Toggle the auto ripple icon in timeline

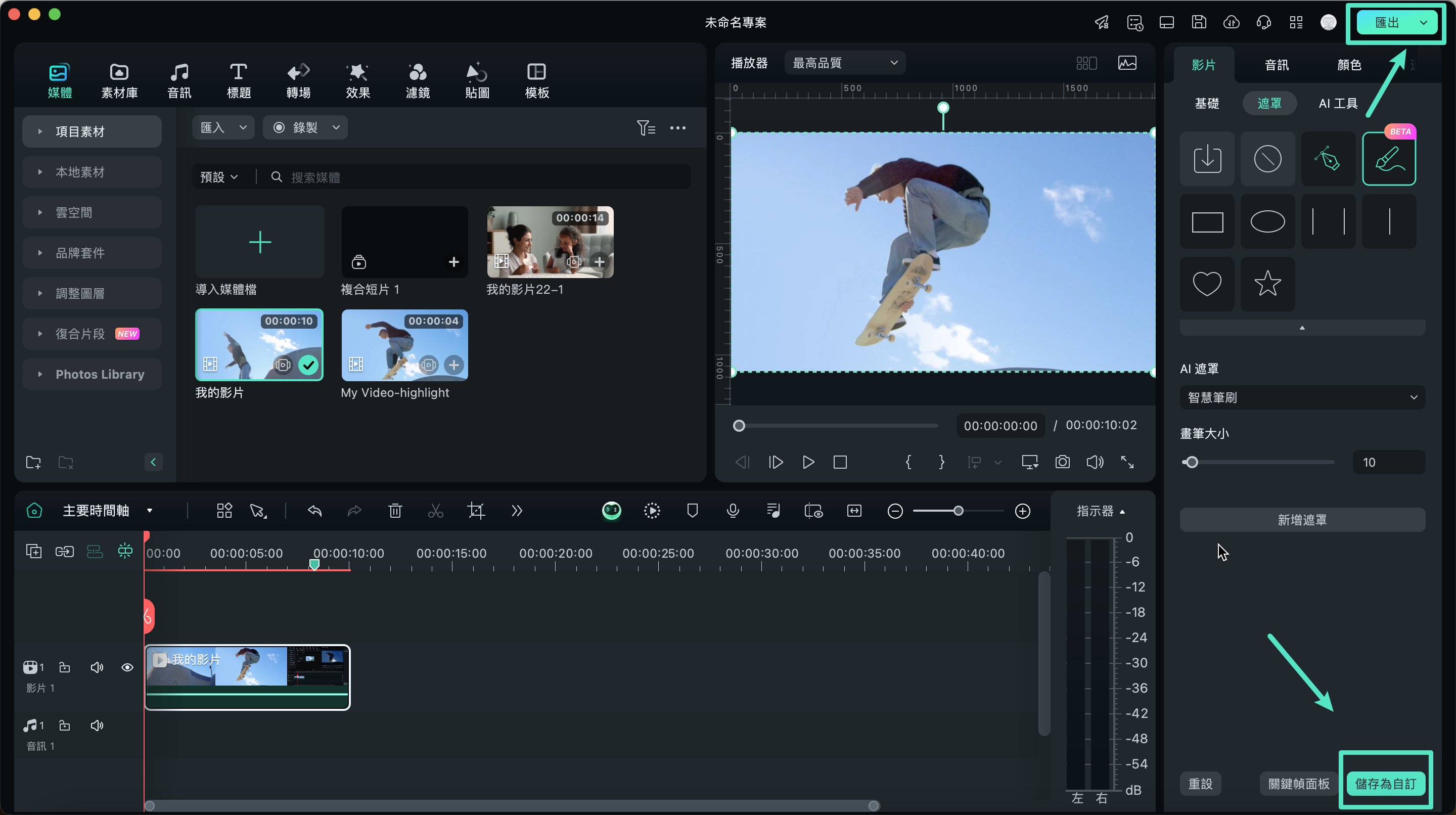coord(95,552)
